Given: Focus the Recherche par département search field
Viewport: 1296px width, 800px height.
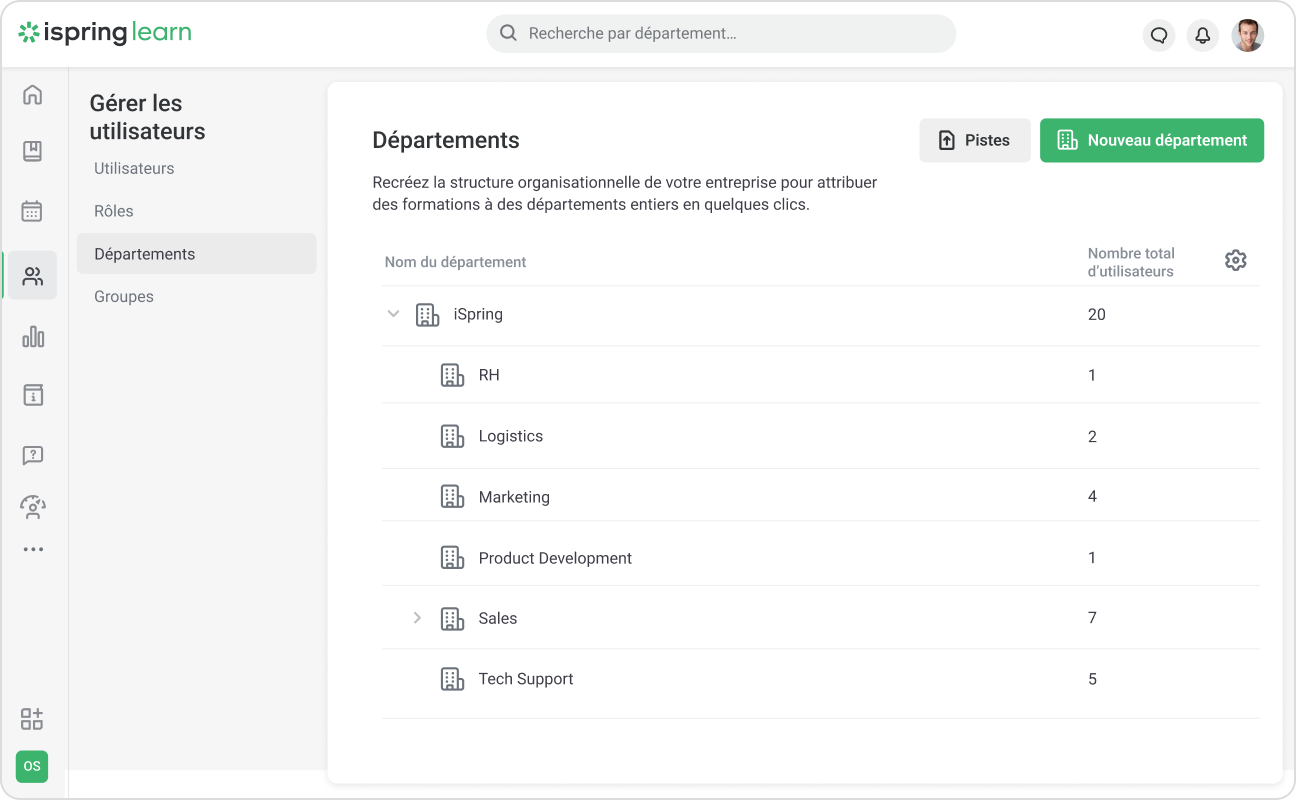Looking at the screenshot, I should pyautogui.click(x=720, y=33).
